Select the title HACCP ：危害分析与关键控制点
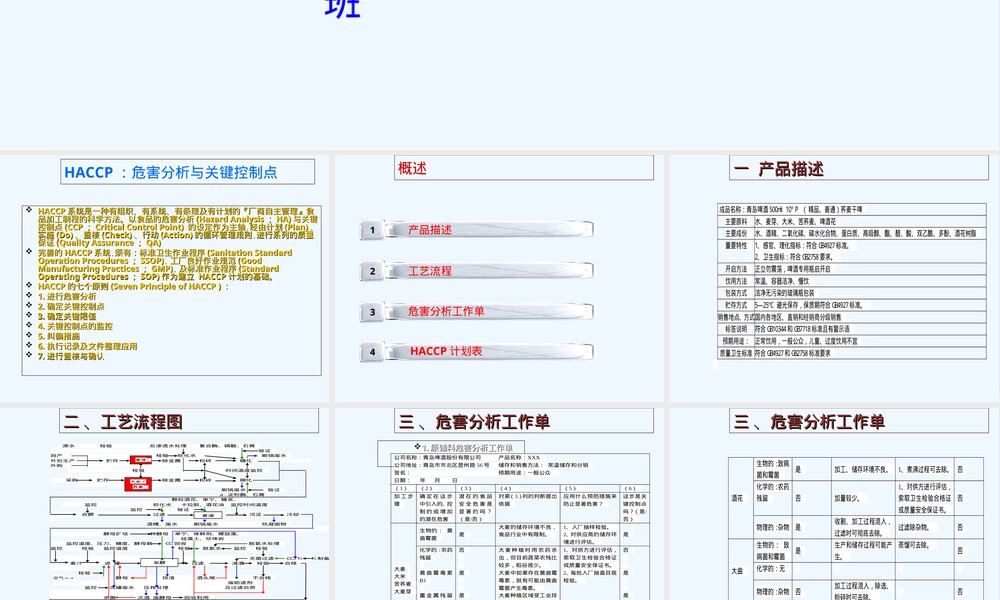The image size is (1000, 600). point(171,172)
